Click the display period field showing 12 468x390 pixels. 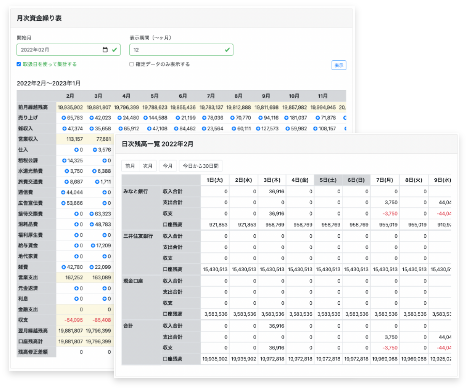click(181, 50)
